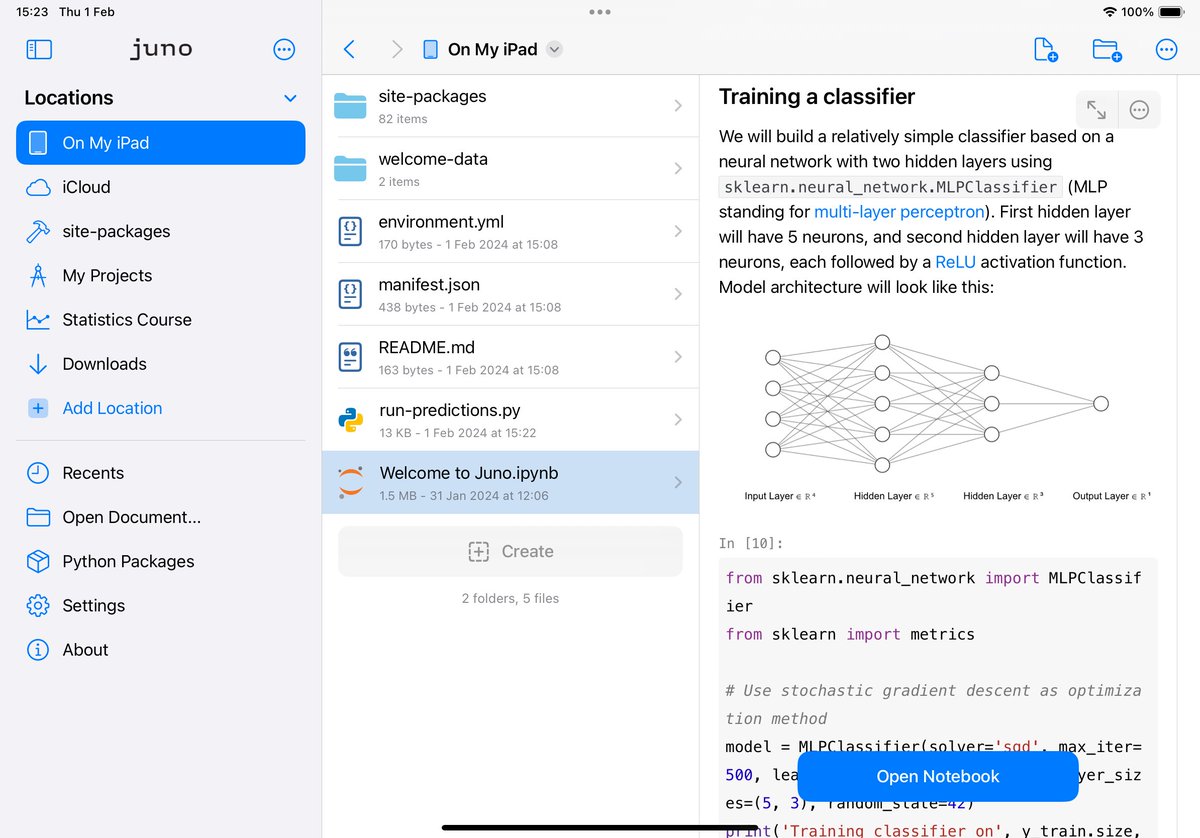The height and width of the screenshot is (838, 1200).
Task: Click the down-arrow icon for Downloads
Action: click(x=38, y=364)
